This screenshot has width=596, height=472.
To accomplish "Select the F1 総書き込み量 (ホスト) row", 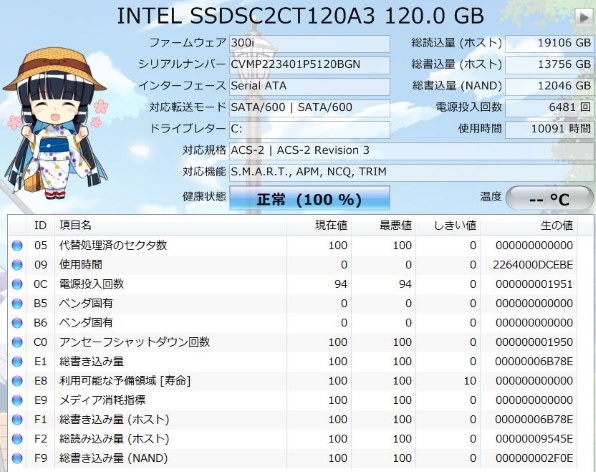I will [x=293, y=420].
